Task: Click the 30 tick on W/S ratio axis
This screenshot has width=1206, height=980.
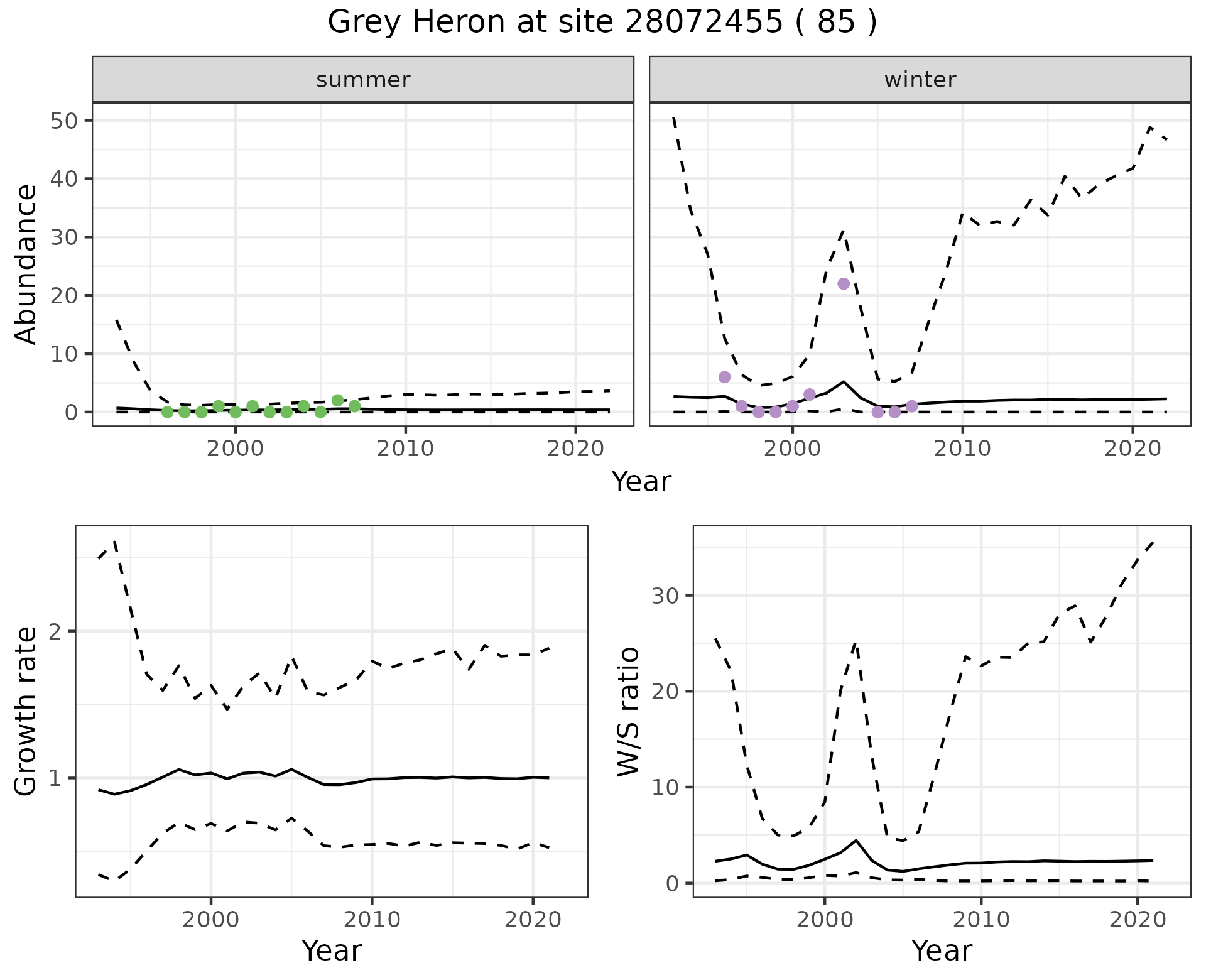Action: coord(666,596)
